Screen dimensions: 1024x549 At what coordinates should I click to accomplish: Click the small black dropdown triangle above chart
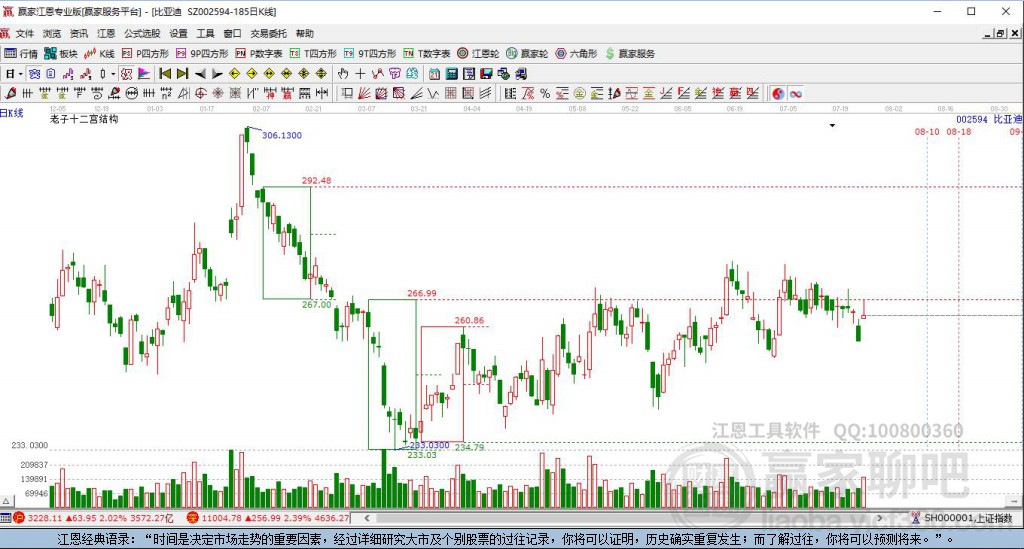832,125
